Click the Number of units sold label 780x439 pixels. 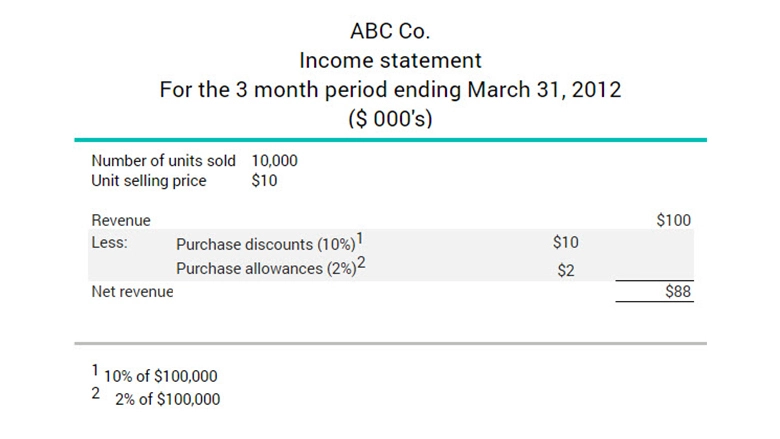pyautogui.click(x=163, y=161)
